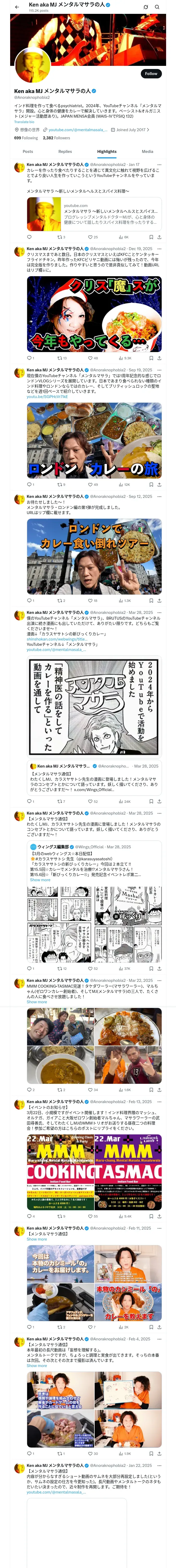Go back using the arrow icon
The image size is (176, 1568).
tap(17, 7)
